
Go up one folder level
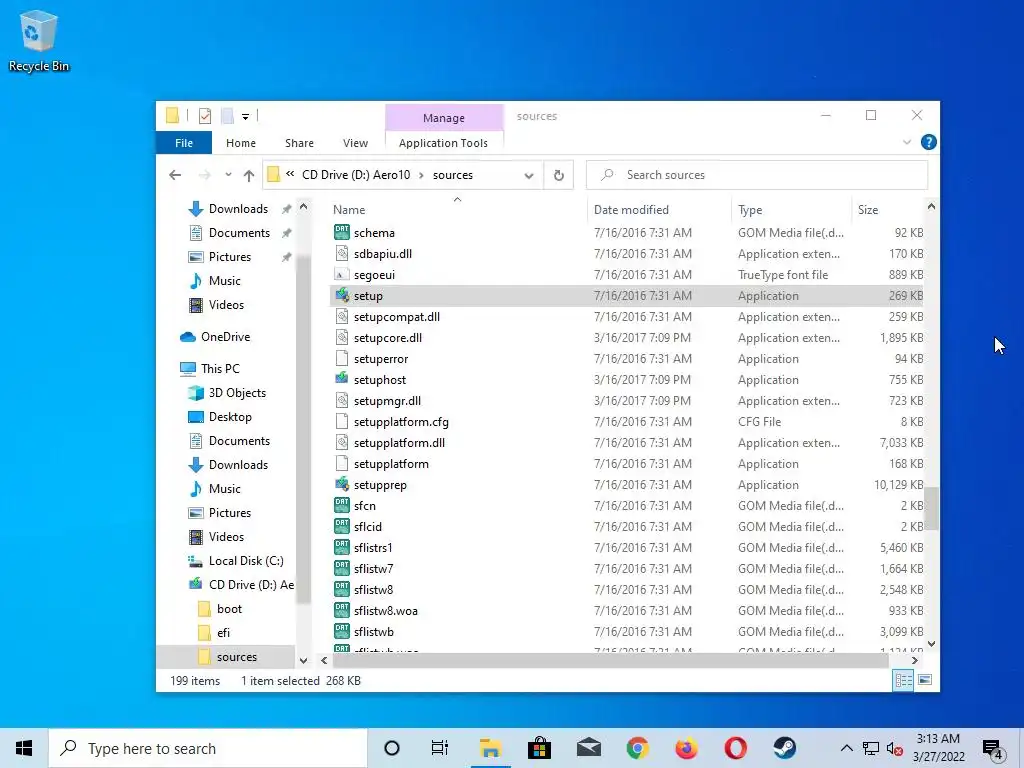tap(249, 175)
